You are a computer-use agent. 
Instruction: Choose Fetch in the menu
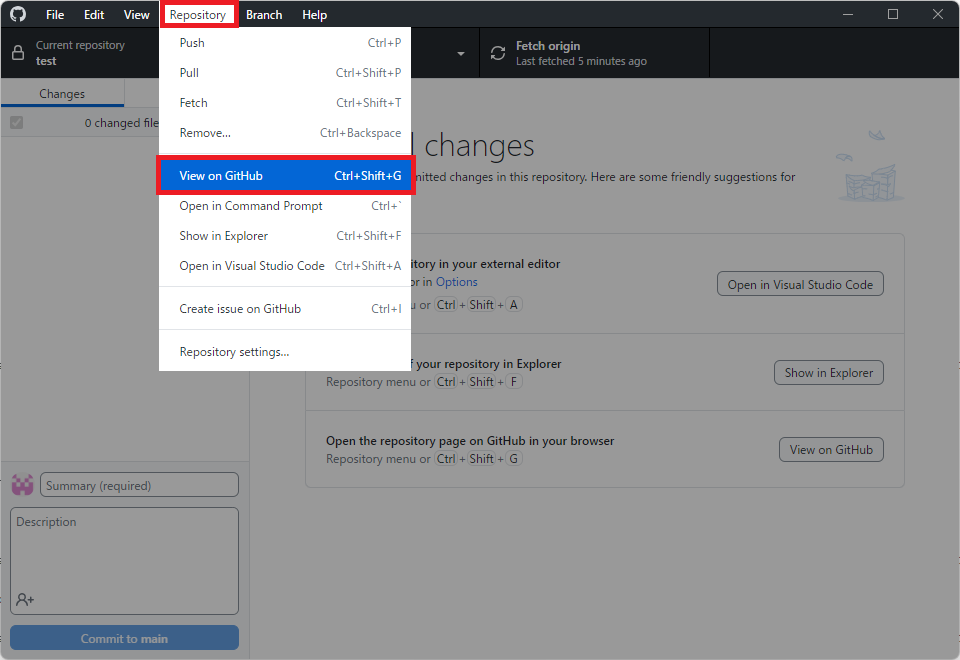point(285,103)
